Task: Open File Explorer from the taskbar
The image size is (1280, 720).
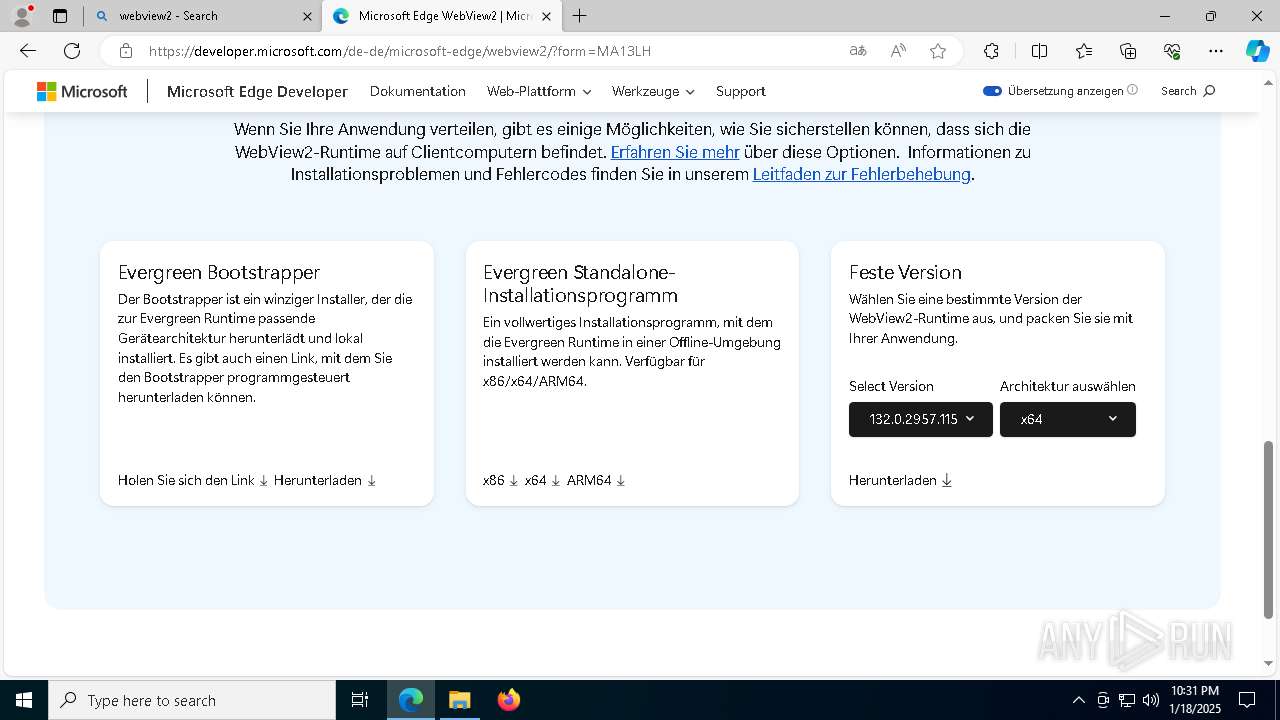Action: click(459, 700)
